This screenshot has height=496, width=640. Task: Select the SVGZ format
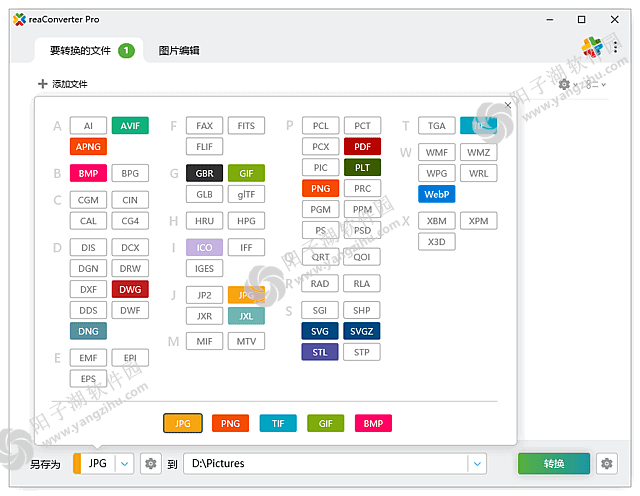tap(362, 331)
